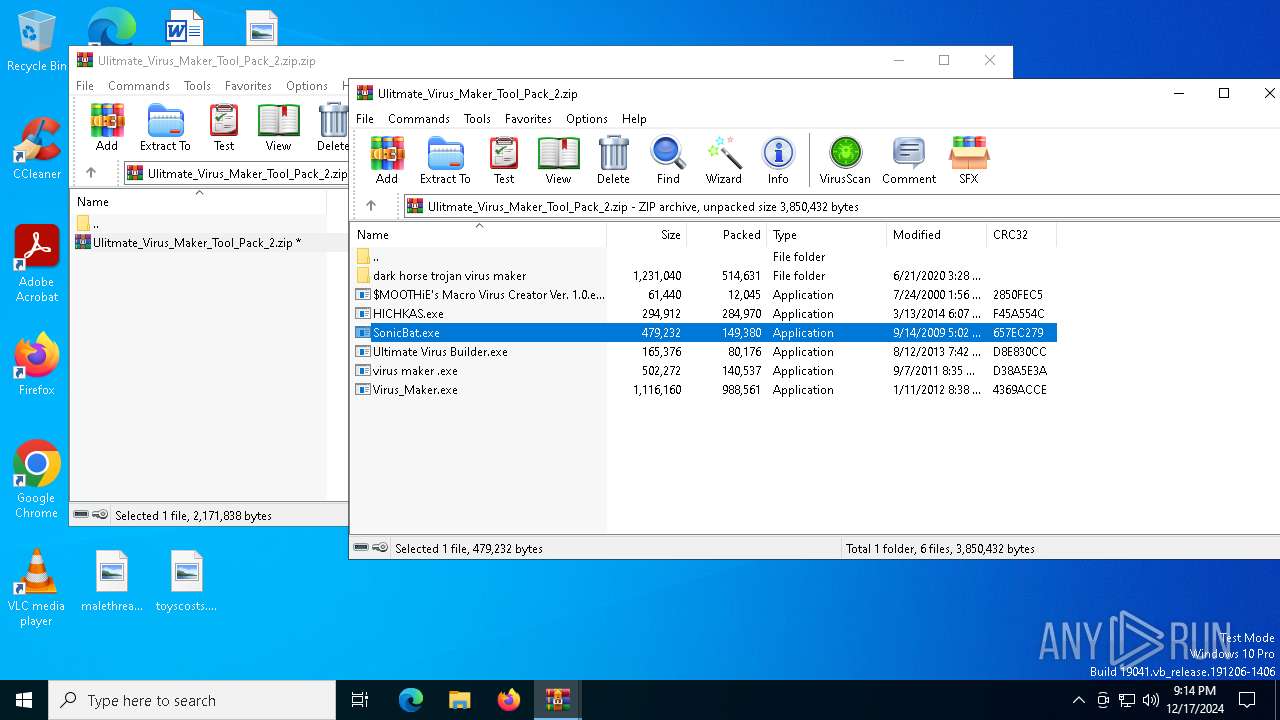1280x720 pixels.
Task: Click Test icon in front WinRAR toolbar
Action: pos(504,160)
